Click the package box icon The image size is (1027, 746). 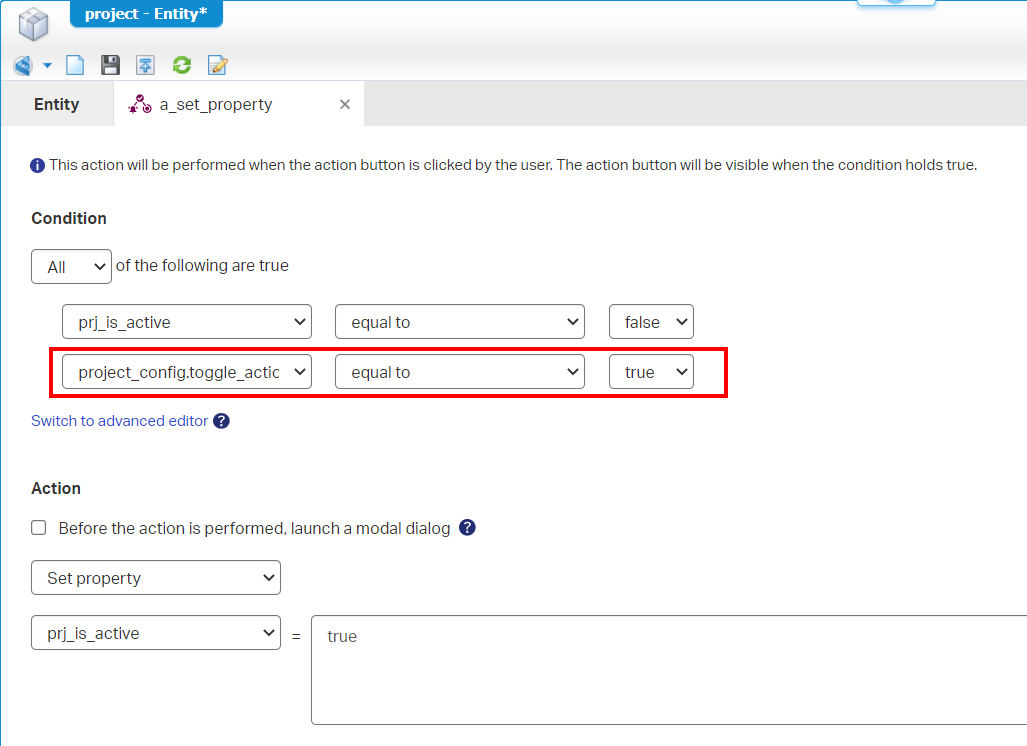tap(33, 22)
